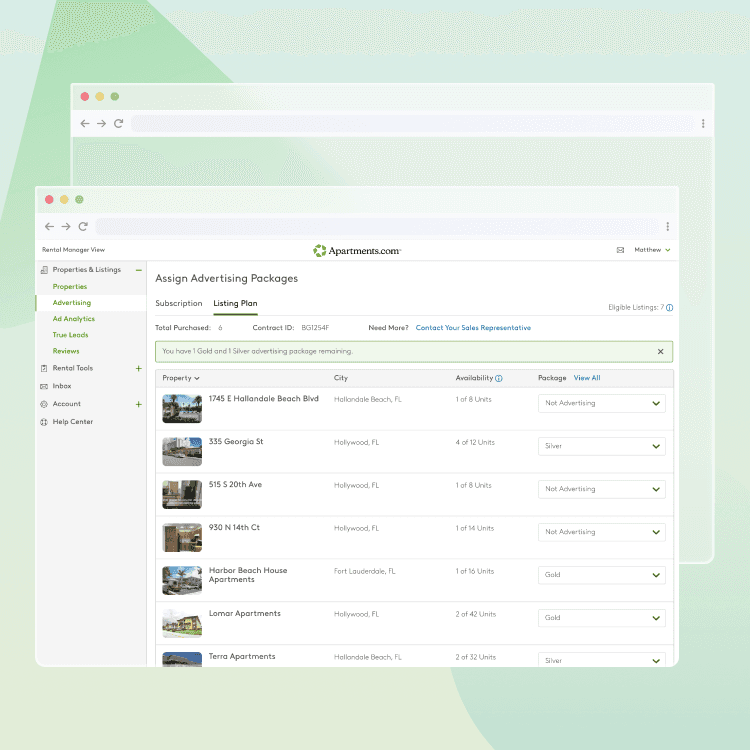
Task: Open 335 Georgia St property name
Action: tap(236, 441)
